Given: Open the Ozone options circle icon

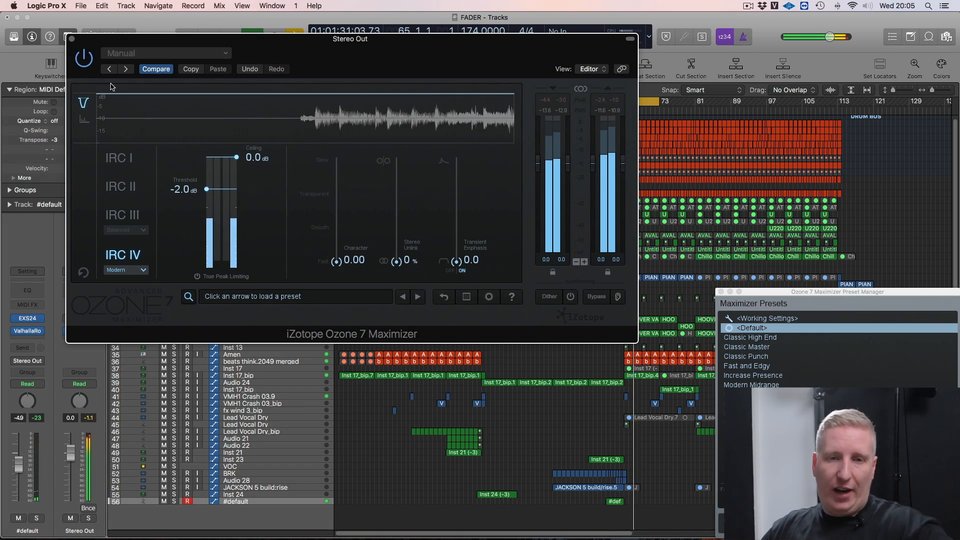Looking at the screenshot, I should (489, 296).
